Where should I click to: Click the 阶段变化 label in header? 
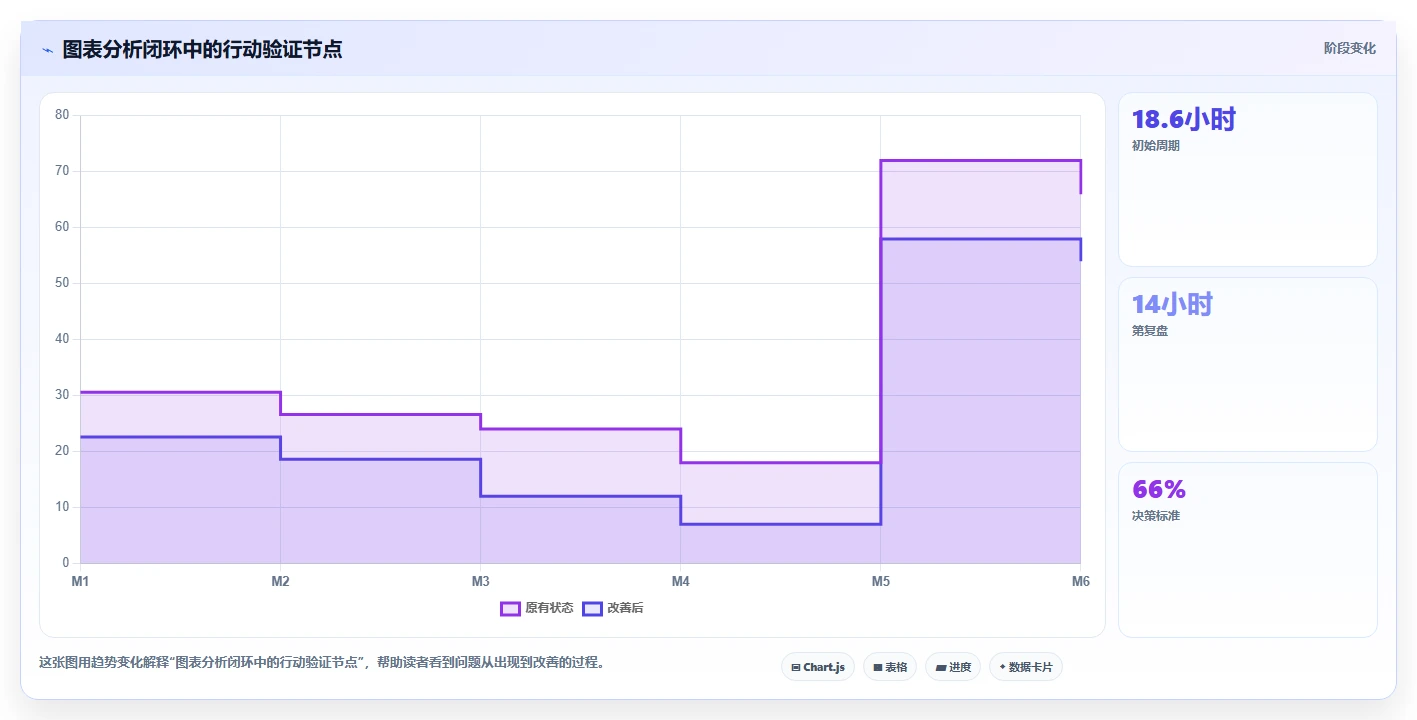click(x=1349, y=48)
